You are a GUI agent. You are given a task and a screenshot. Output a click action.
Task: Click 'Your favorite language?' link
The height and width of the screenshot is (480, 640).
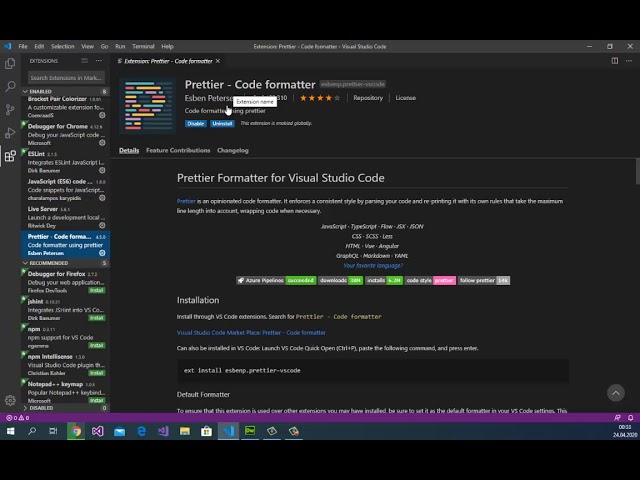[373, 265]
